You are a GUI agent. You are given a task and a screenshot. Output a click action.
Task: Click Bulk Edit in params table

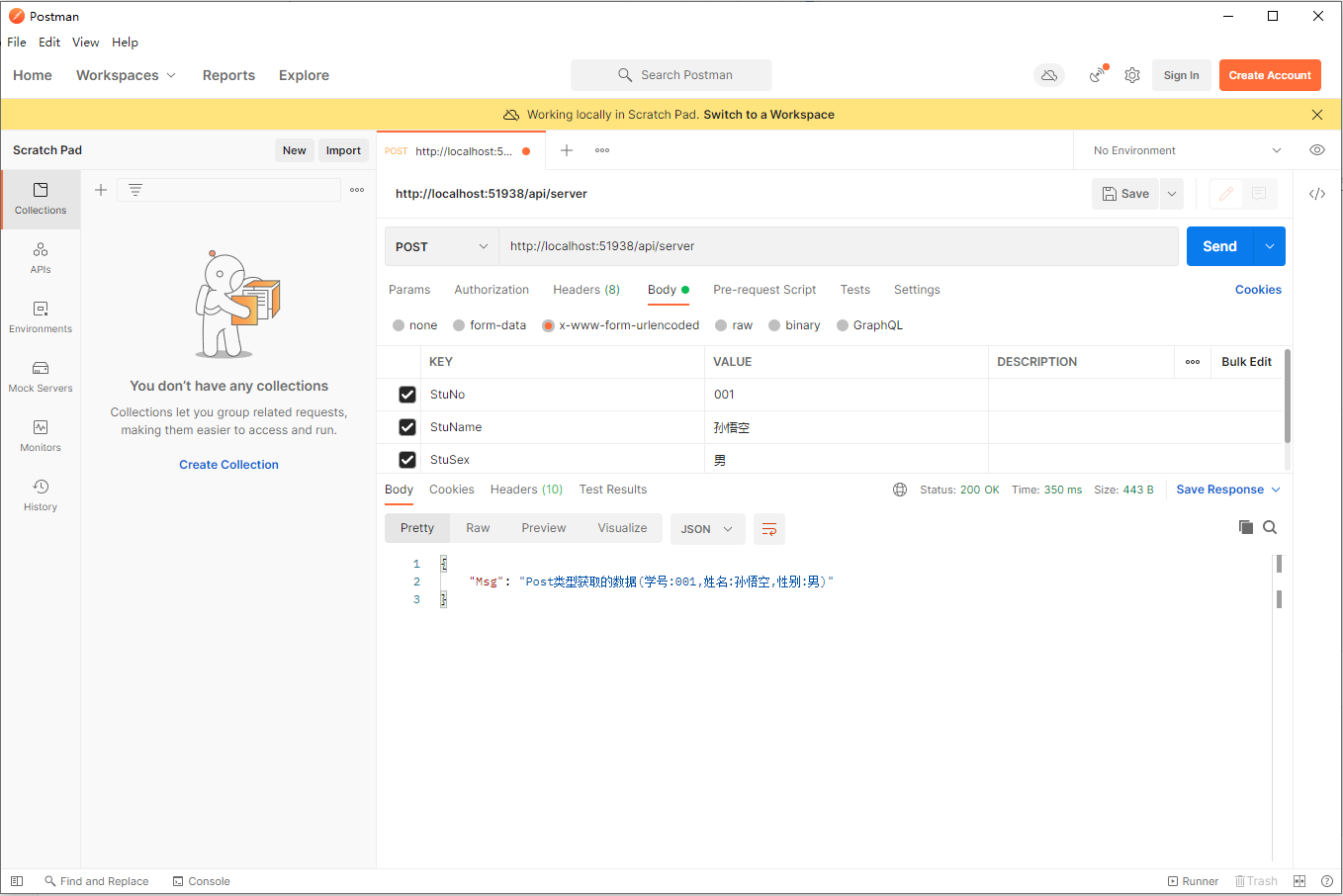tap(1246, 362)
